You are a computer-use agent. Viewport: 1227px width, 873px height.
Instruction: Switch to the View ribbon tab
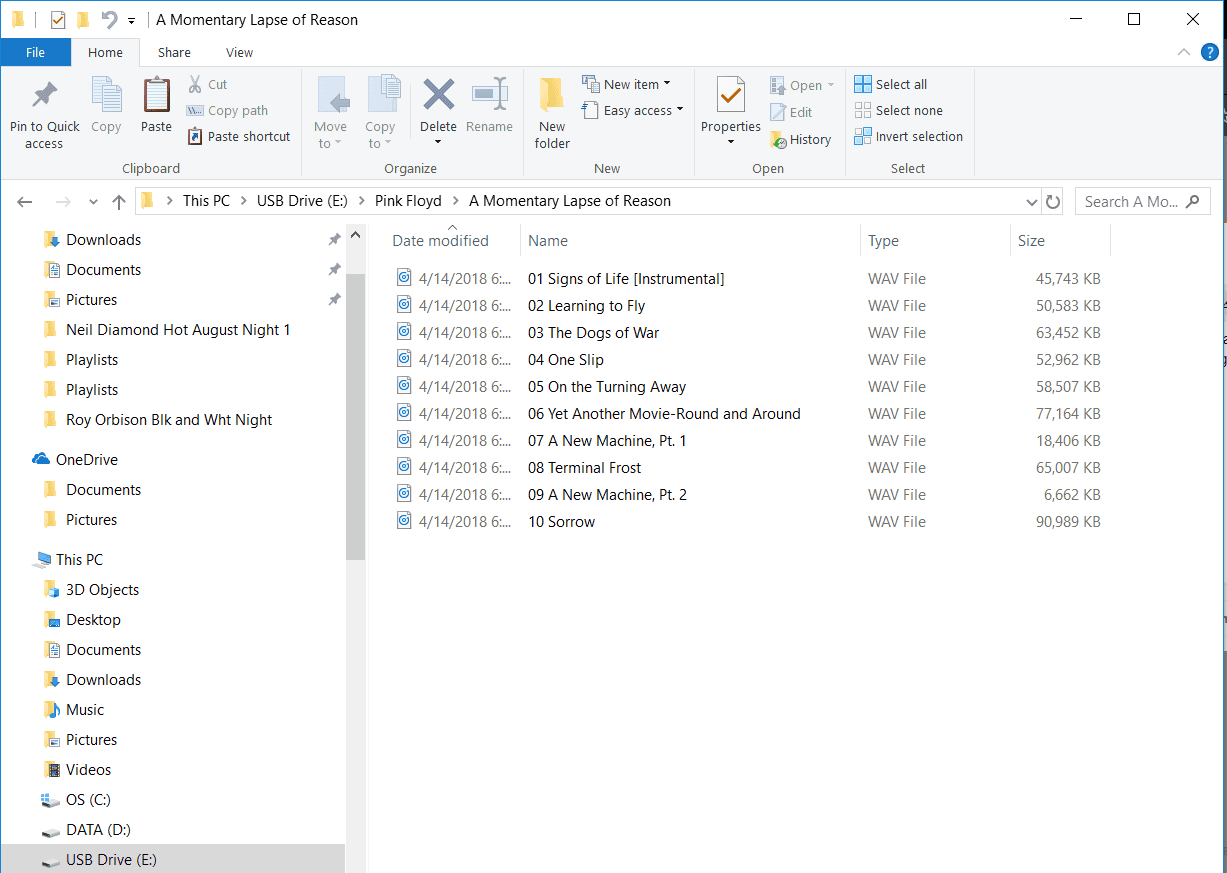pyautogui.click(x=239, y=52)
